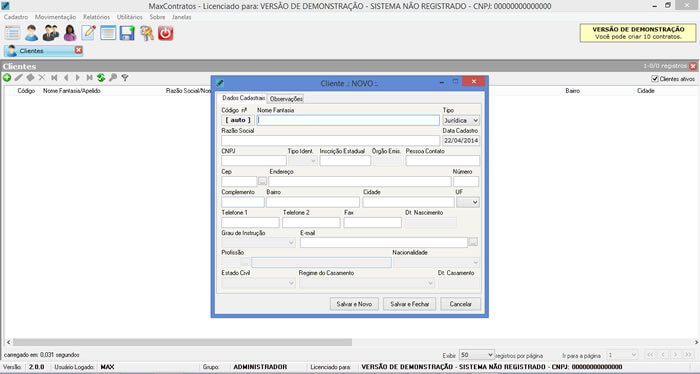700x374 pixels.
Task: Open the Nacionalidade dropdown
Action: pos(436,262)
